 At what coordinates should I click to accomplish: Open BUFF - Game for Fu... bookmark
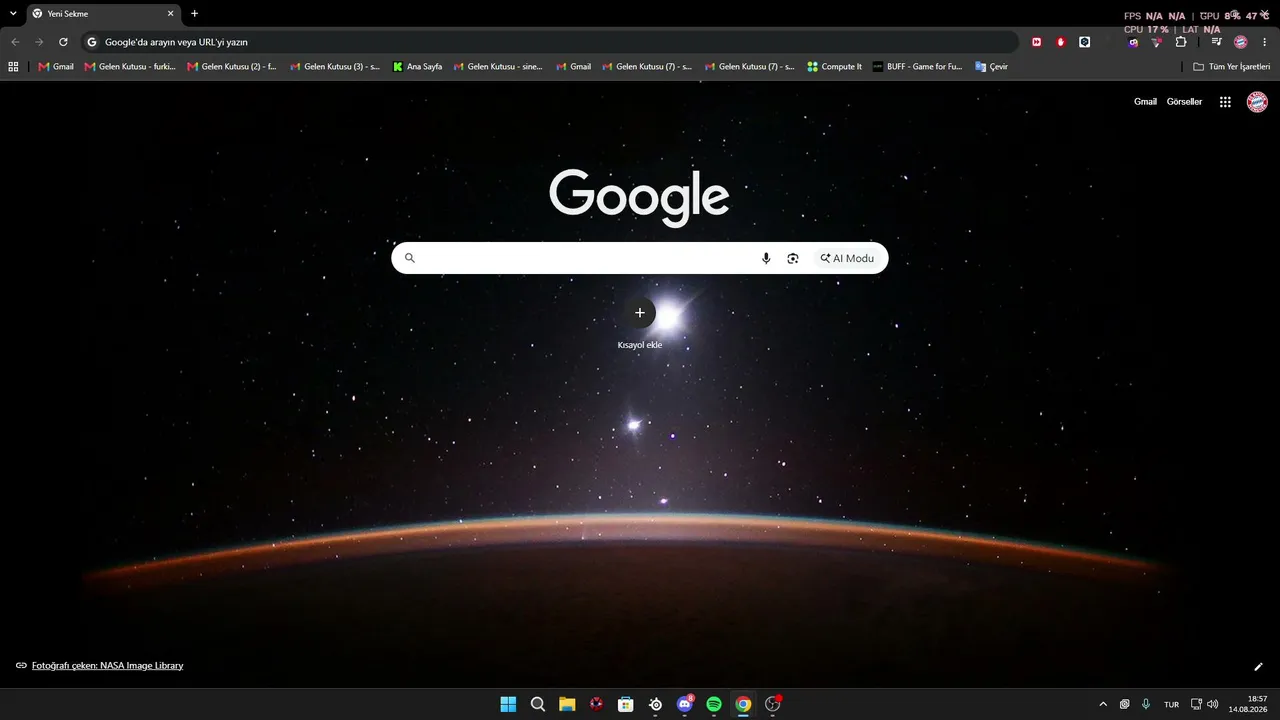point(917,67)
